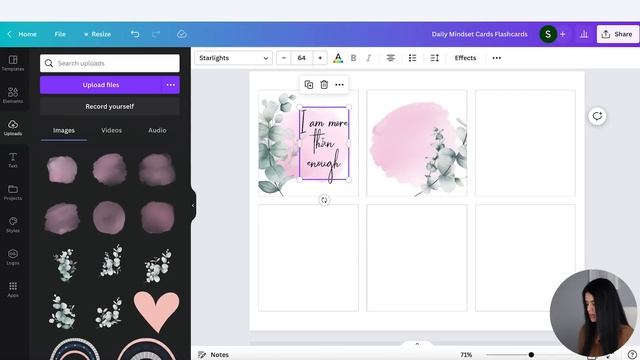The width and height of the screenshot is (640, 360).
Task: Add collaborator with plus icon
Action: pos(563,34)
